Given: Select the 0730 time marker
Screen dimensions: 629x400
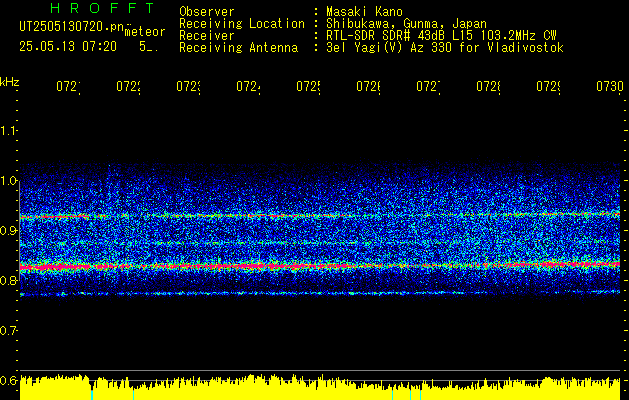Looking at the screenshot, I should point(610,87).
